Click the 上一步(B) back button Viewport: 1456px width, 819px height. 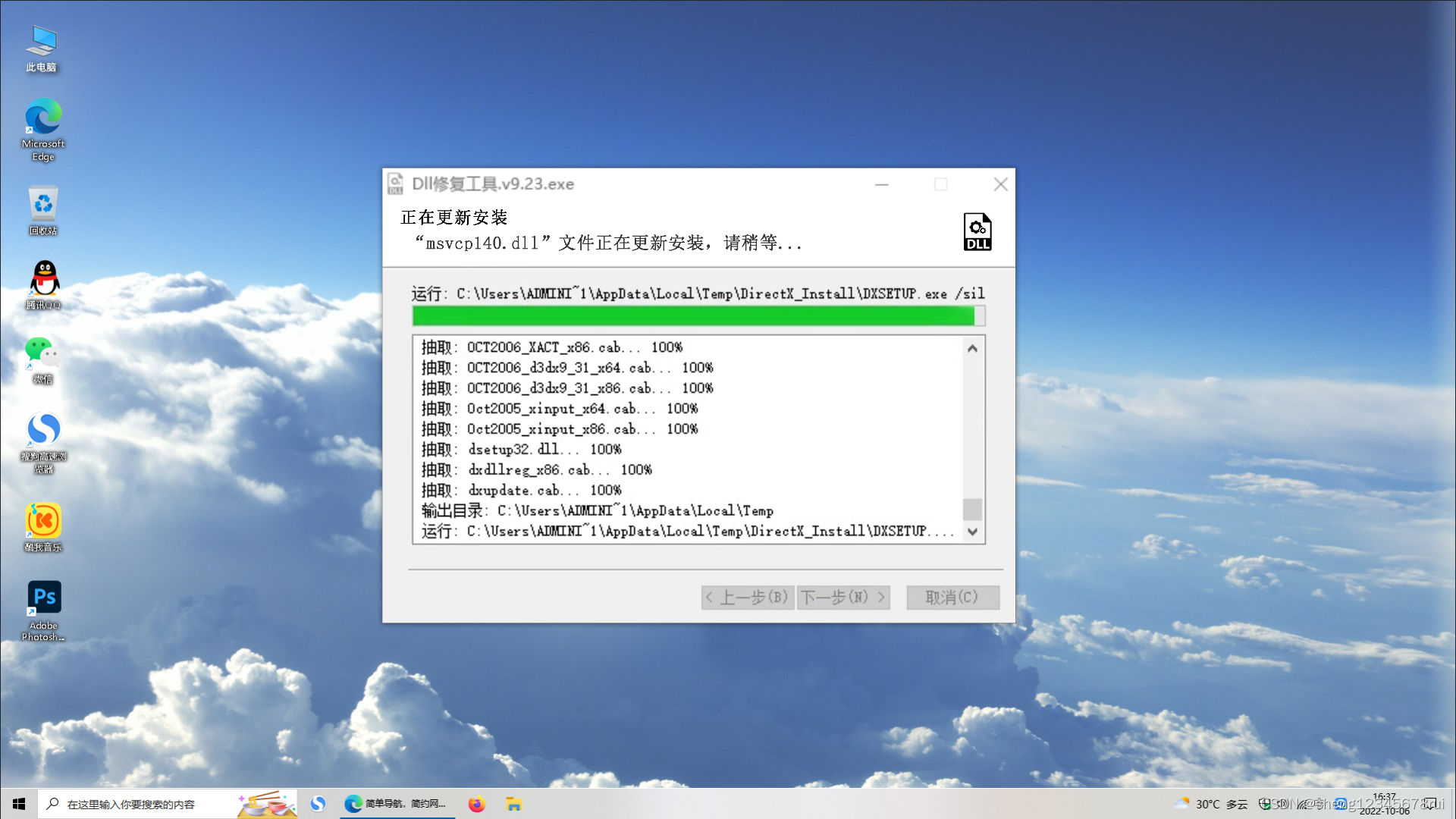coord(747,598)
